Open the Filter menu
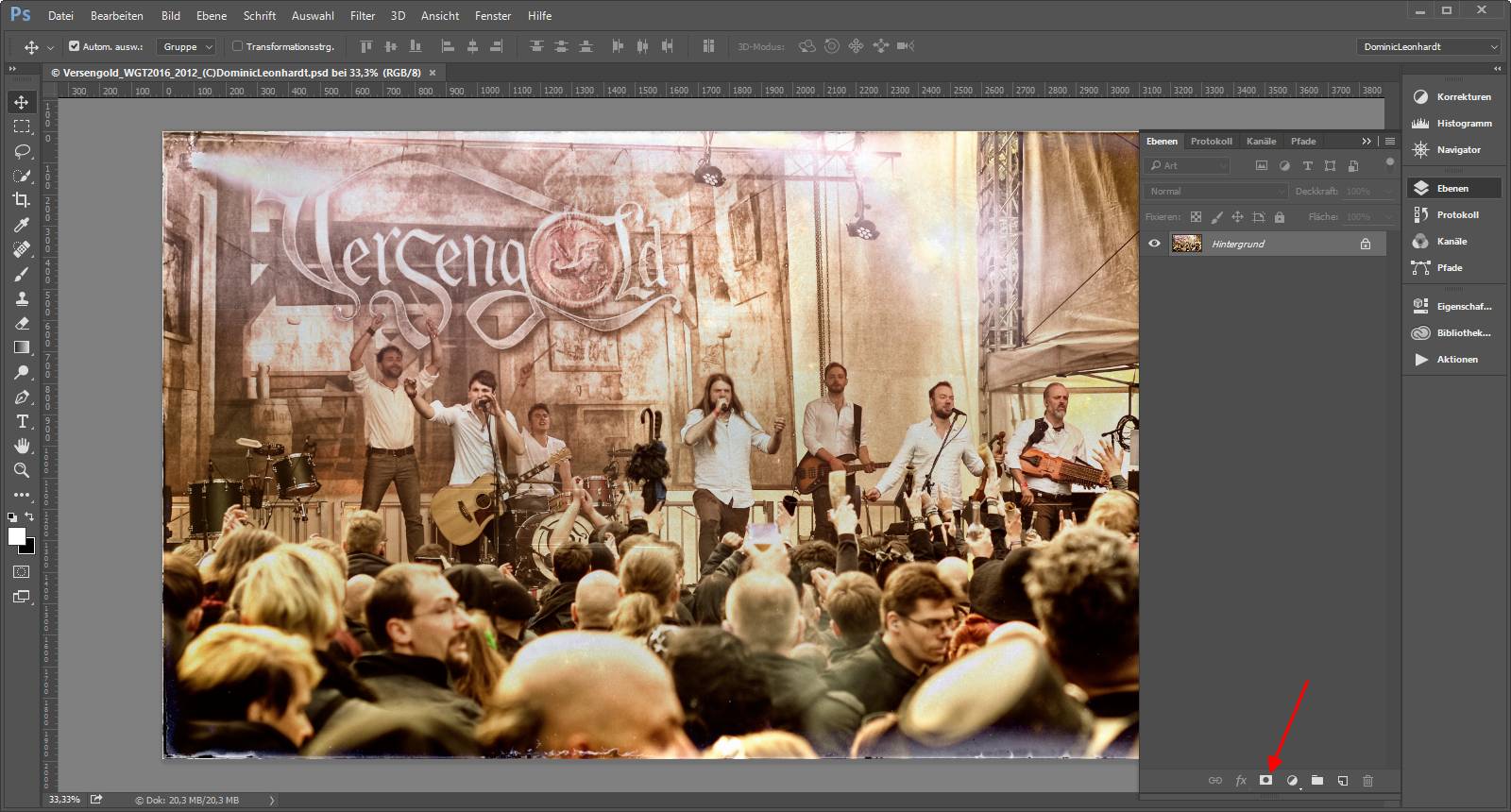Viewport: 1511px width, 812px height. pyautogui.click(x=363, y=15)
